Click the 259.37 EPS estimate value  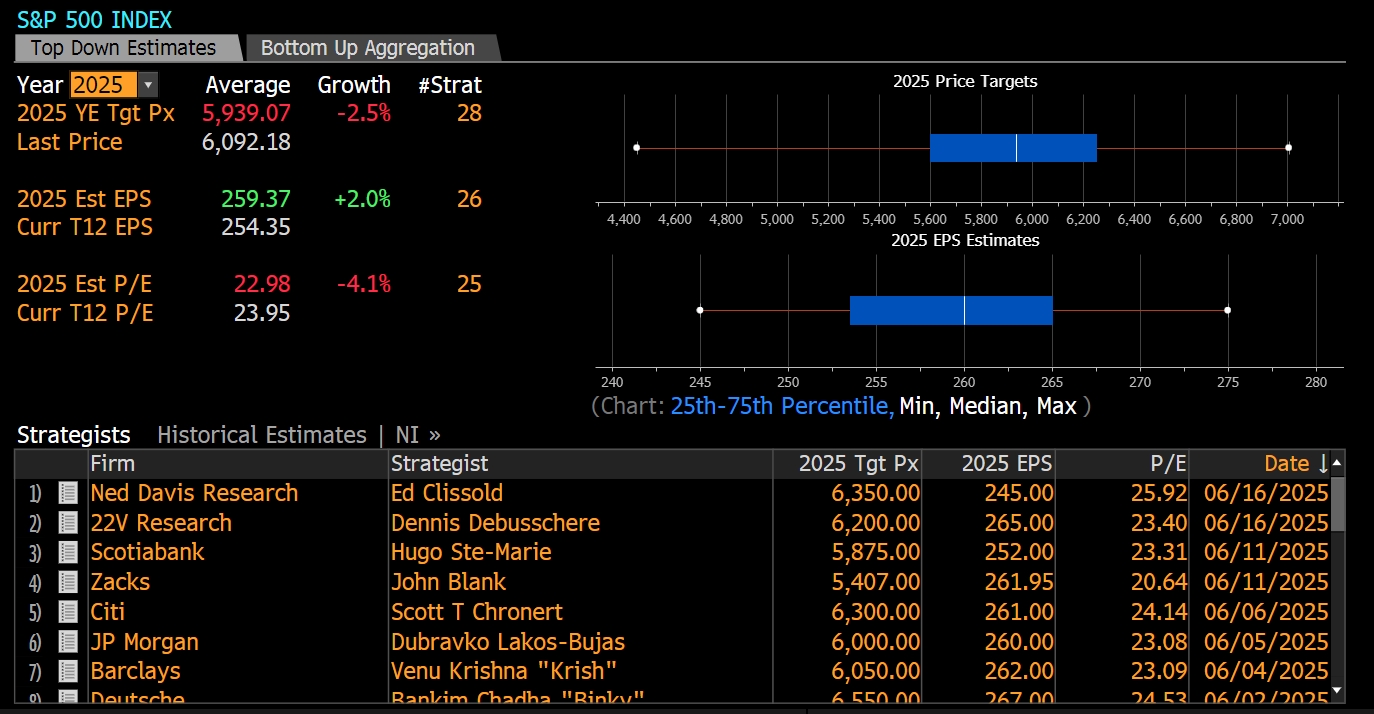click(256, 199)
